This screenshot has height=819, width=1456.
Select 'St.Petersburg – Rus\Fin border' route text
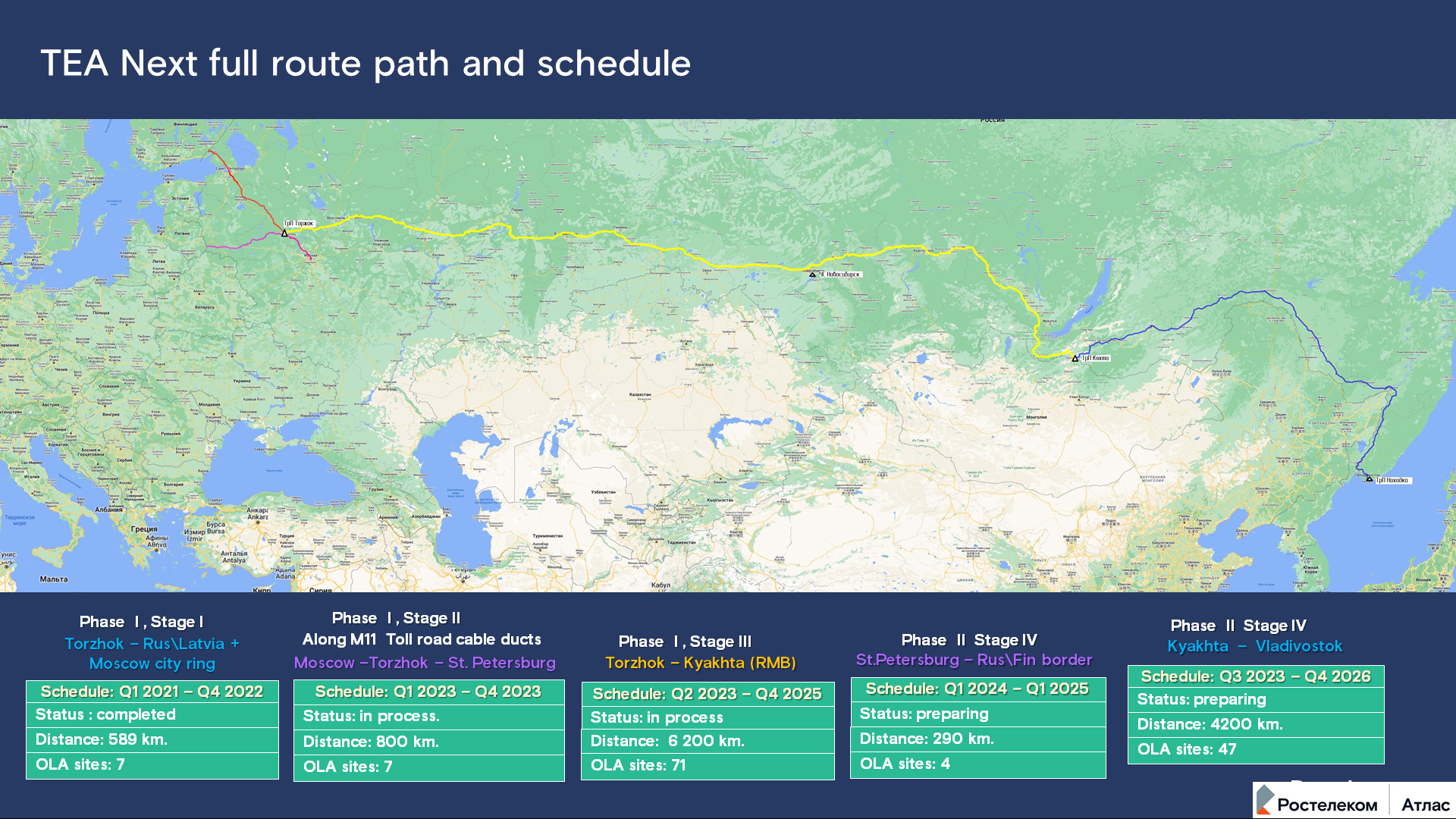coord(974,660)
